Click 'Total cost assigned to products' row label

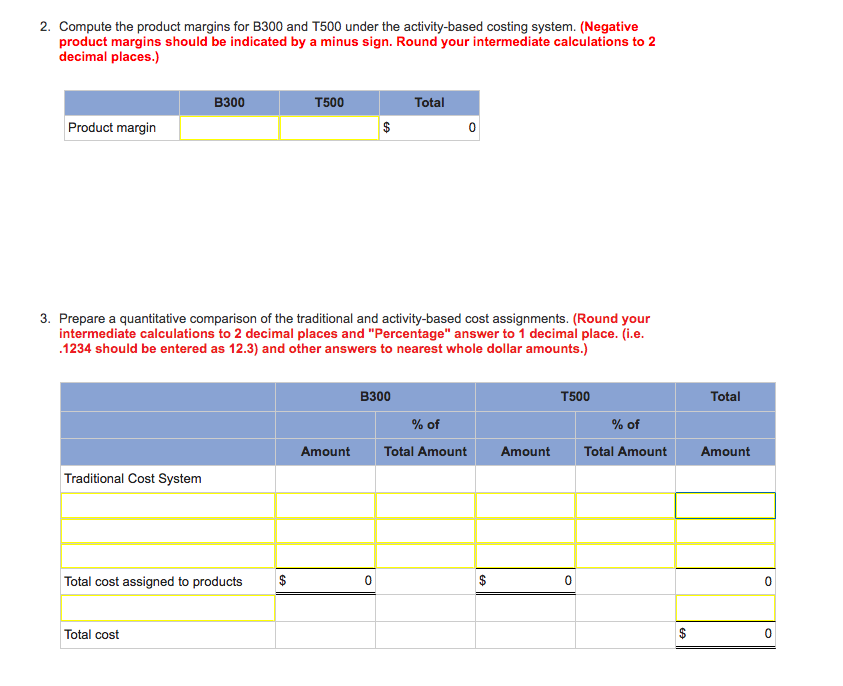point(153,582)
